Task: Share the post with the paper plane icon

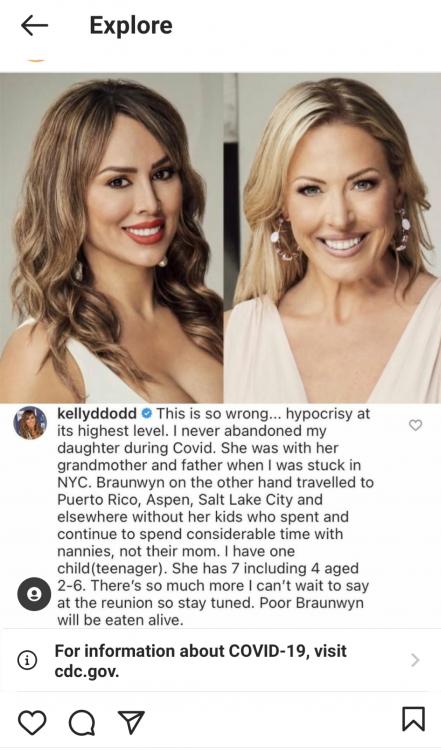Action: click(131, 722)
